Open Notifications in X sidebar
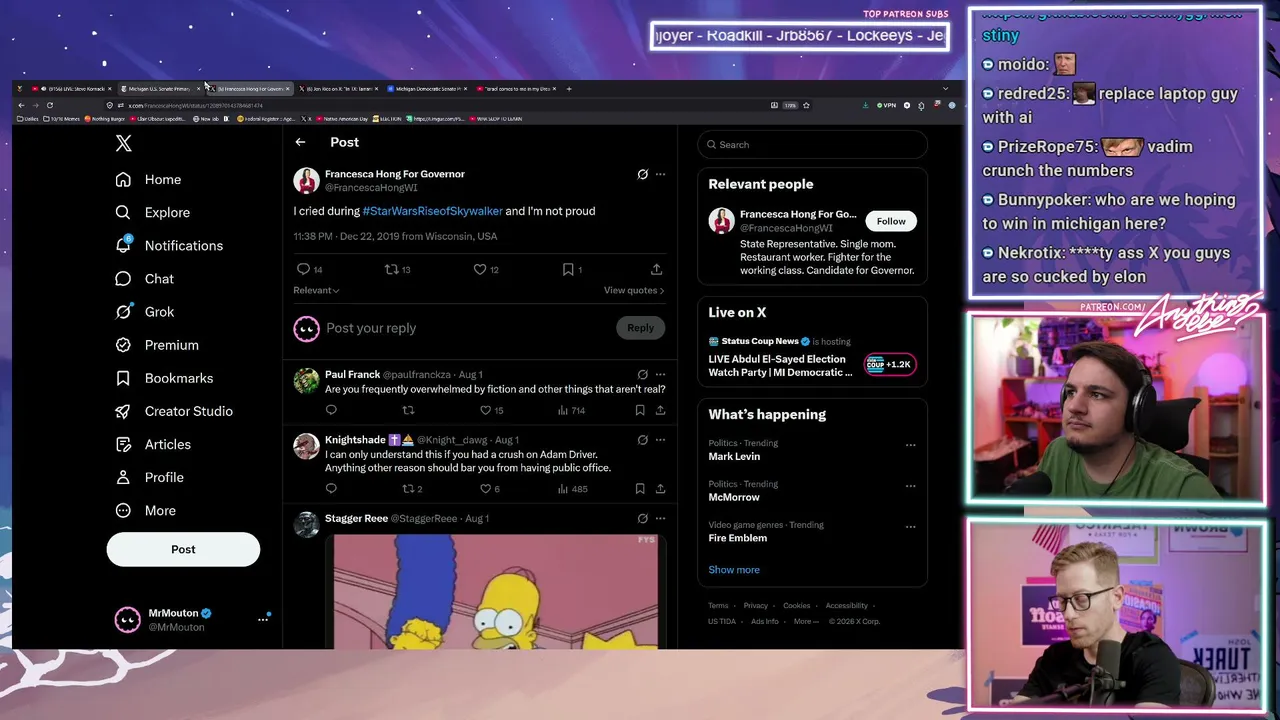This screenshot has width=1280, height=720. tap(169, 245)
